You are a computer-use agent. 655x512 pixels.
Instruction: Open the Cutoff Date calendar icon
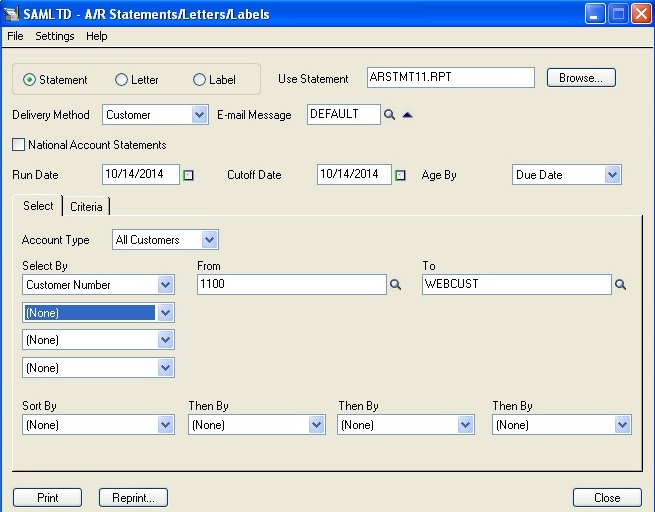(401, 175)
